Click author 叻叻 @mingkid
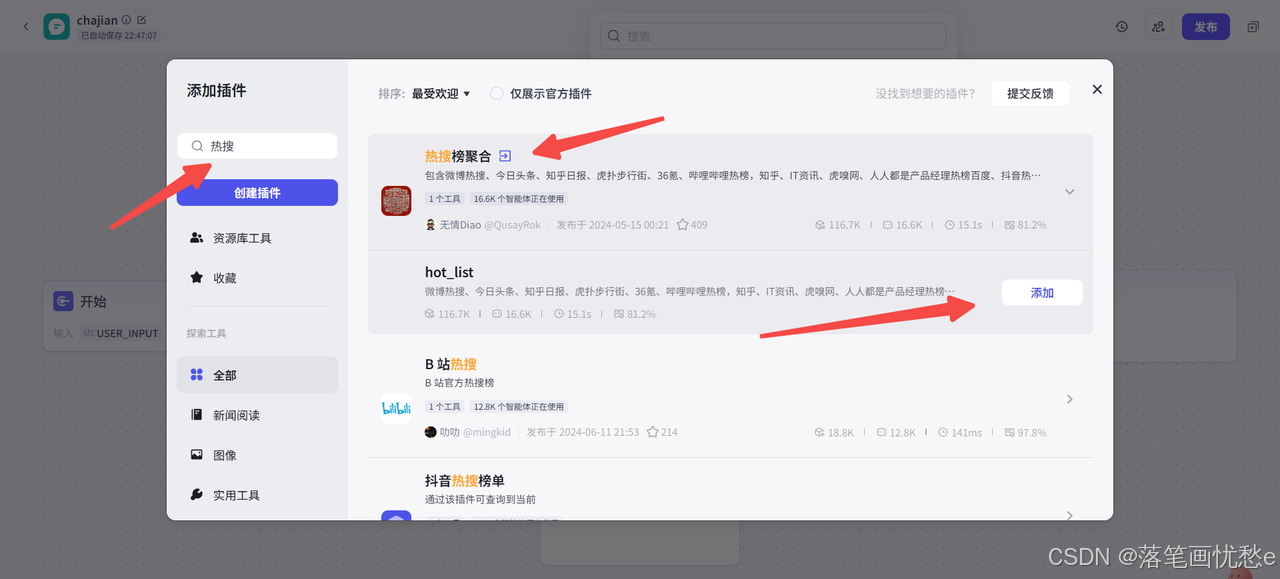Image resolution: width=1280 pixels, height=579 pixels. point(468,432)
